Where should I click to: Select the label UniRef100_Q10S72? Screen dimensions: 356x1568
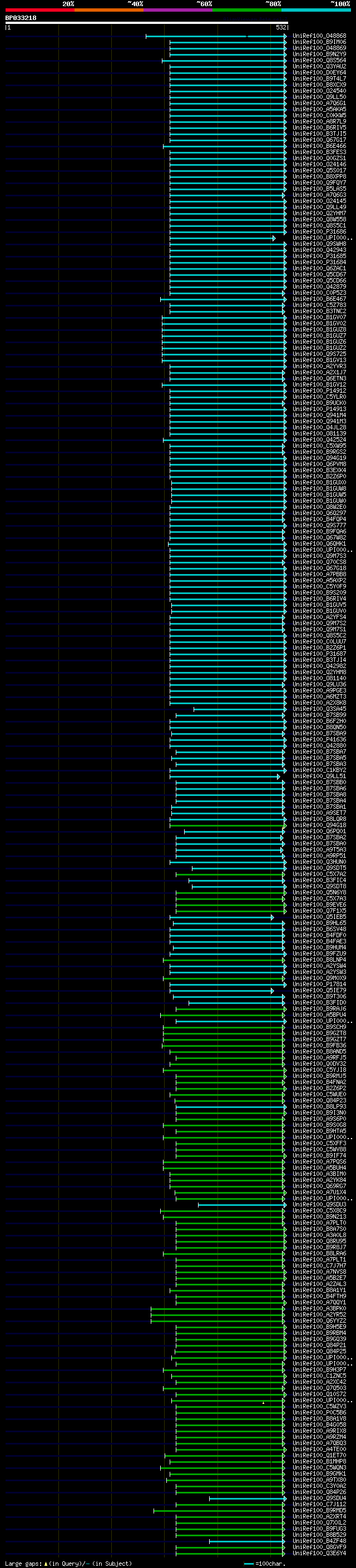coord(319,1394)
